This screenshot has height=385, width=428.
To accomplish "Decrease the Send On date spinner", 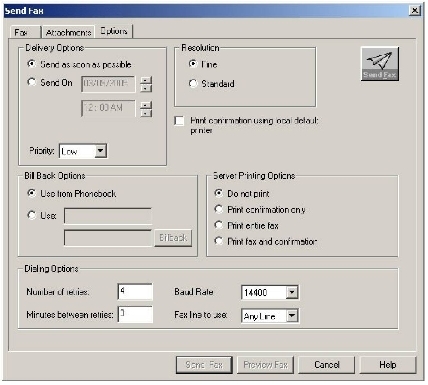I will [146, 88].
